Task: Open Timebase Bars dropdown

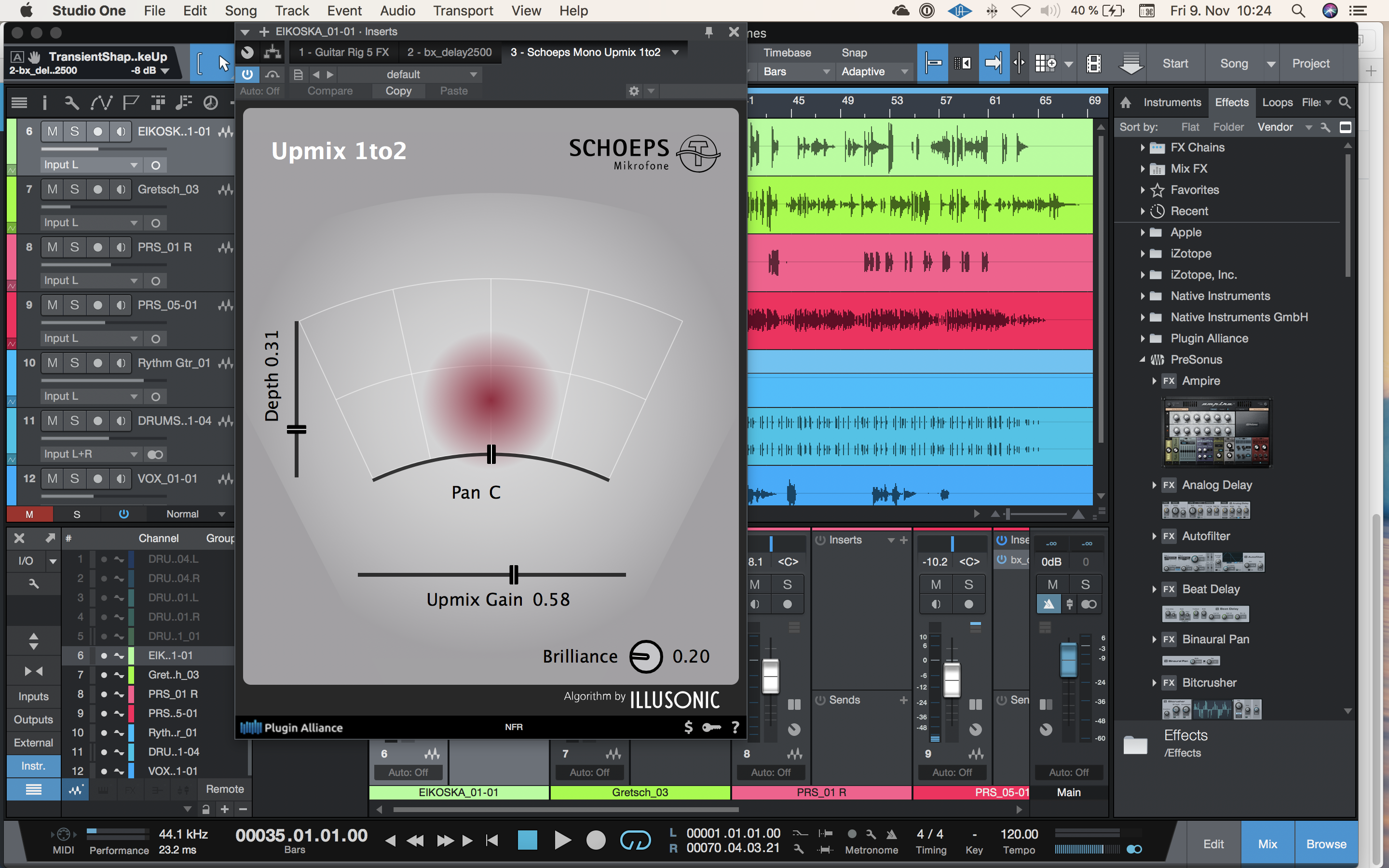Action: click(x=797, y=72)
